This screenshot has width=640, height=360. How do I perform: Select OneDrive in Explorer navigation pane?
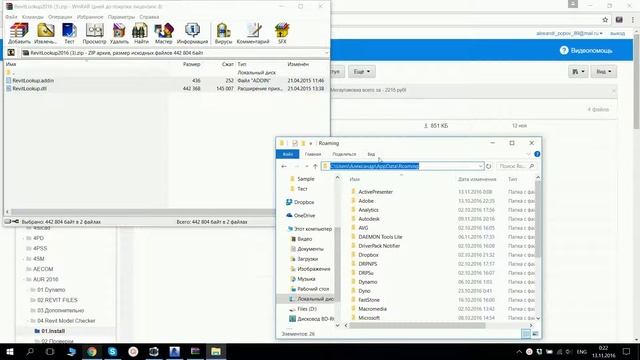pos(300,215)
